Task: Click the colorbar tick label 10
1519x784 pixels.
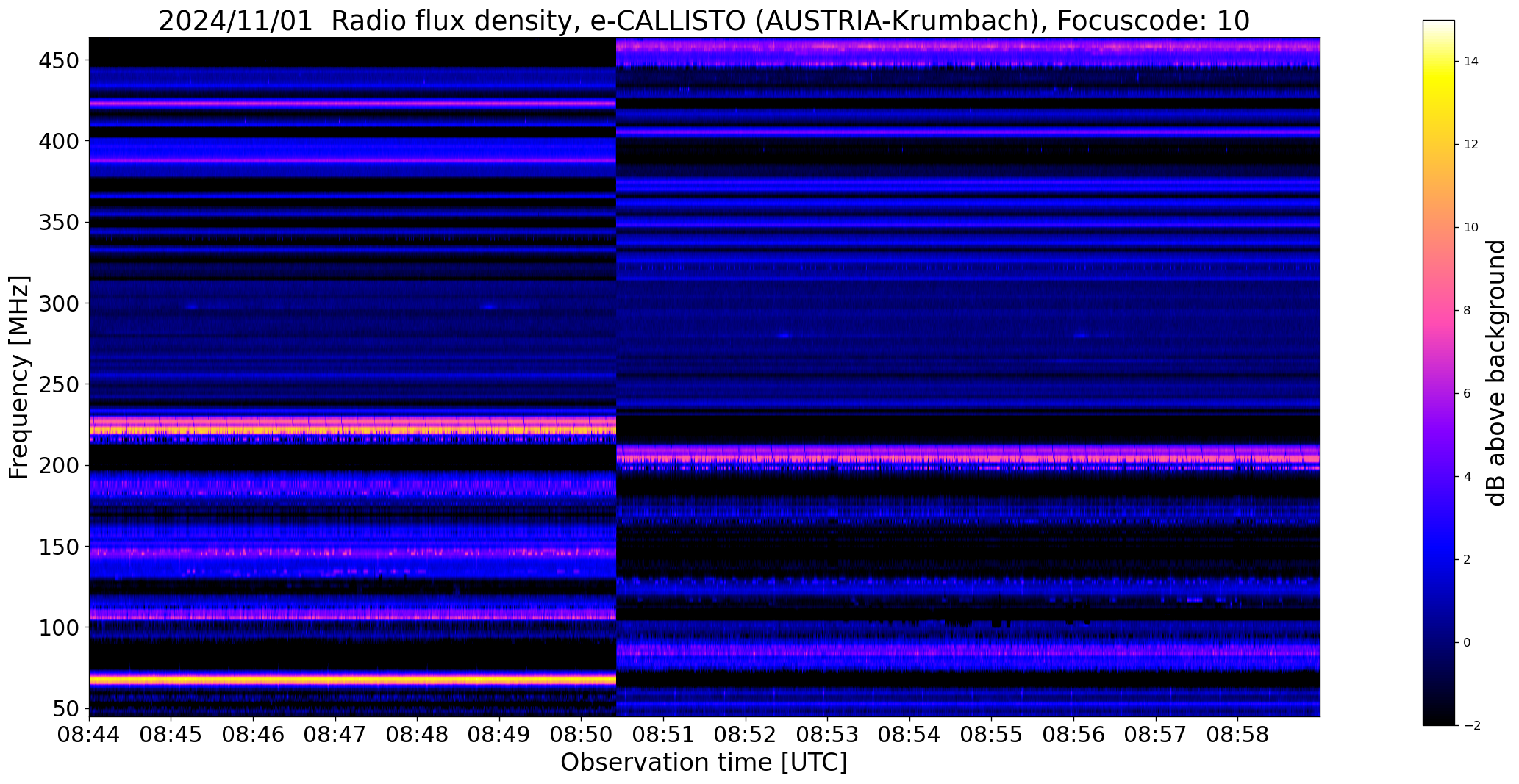Action: [1470, 228]
